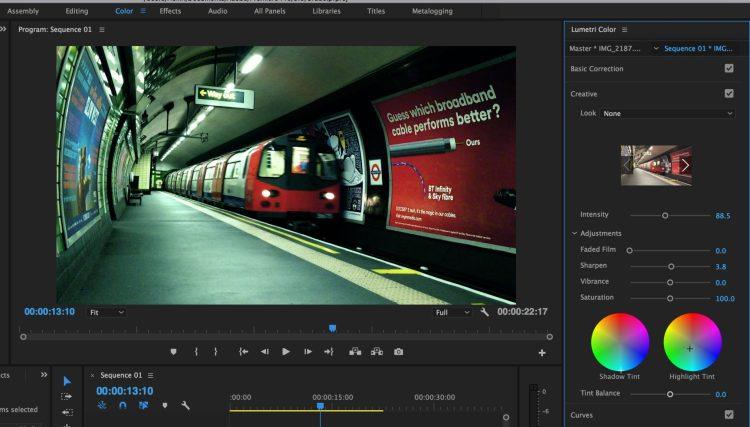750x427 pixels.
Task: Click the timeline timecode 00:00:13:10
Action: click(x=125, y=391)
